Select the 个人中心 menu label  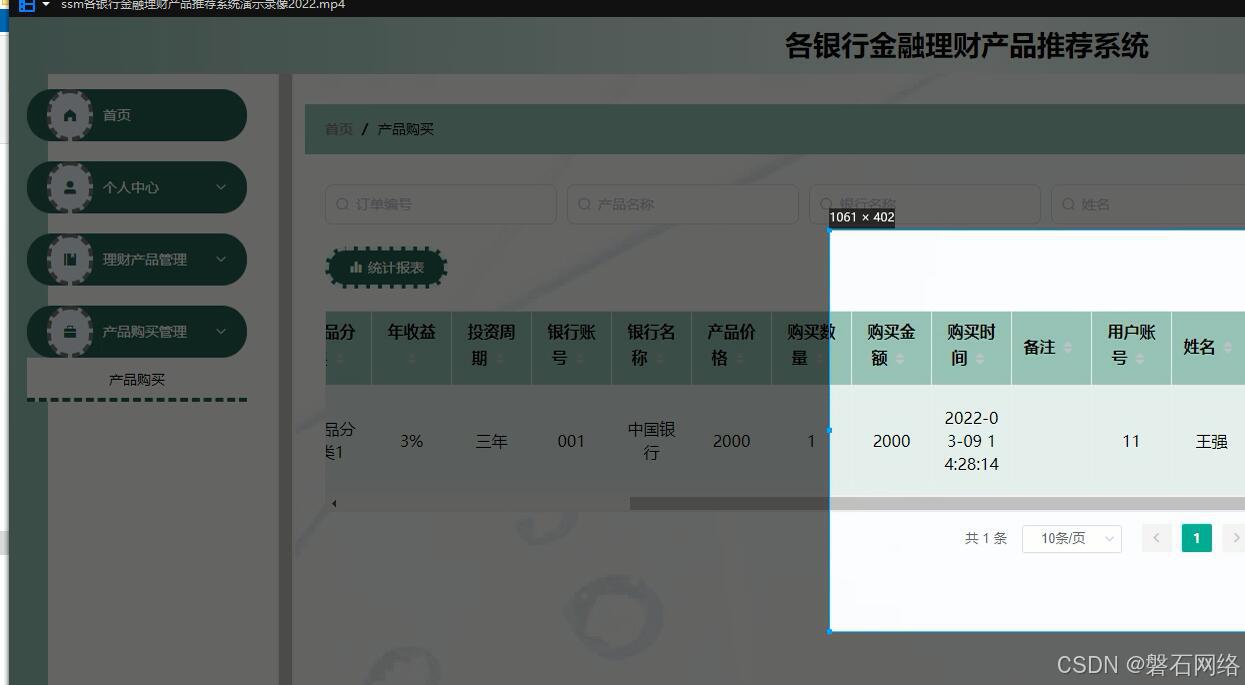click(130, 187)
